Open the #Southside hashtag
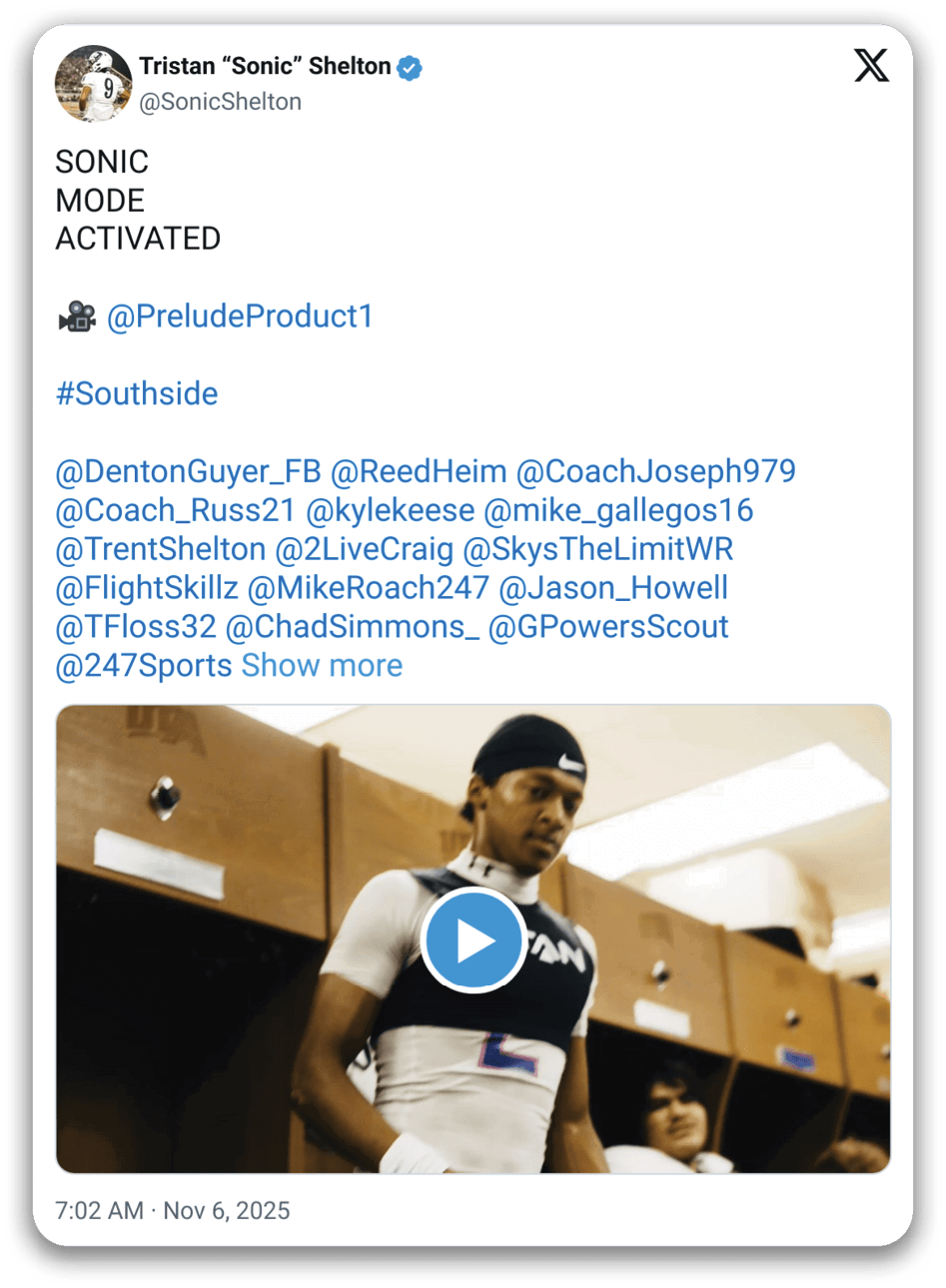 point(137,393)
